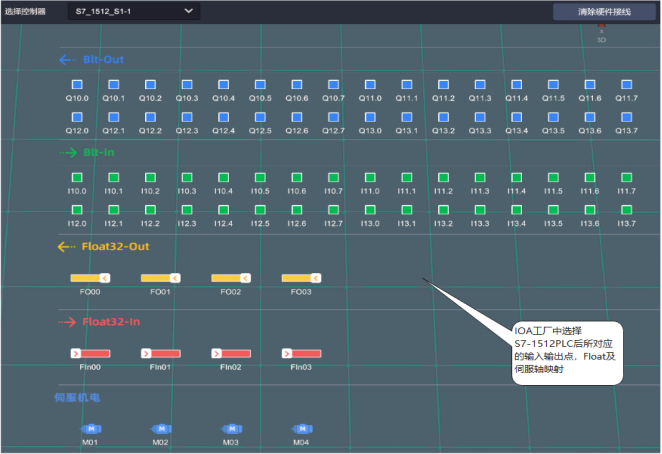This screenshot has height=454, width=662.
Task: Select the I13.0 input node
Action: coord(370,210)
